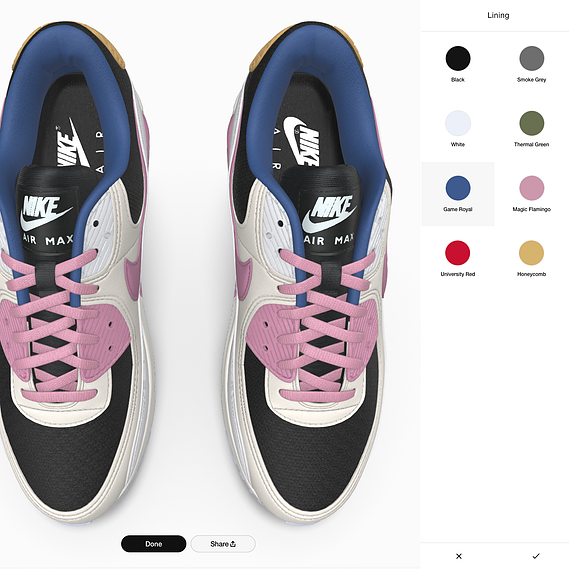569x569 pixels.
Task: Pick the Honeycomb yellow swatch
Action: point(531,253)
